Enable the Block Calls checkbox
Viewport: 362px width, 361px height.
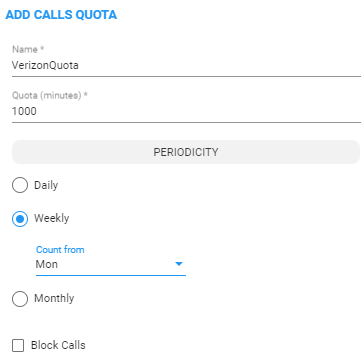[18, 345]
